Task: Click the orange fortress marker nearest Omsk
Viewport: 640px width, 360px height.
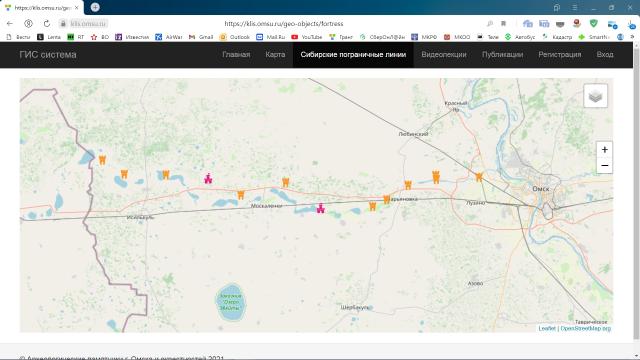Action: point(479,177)
